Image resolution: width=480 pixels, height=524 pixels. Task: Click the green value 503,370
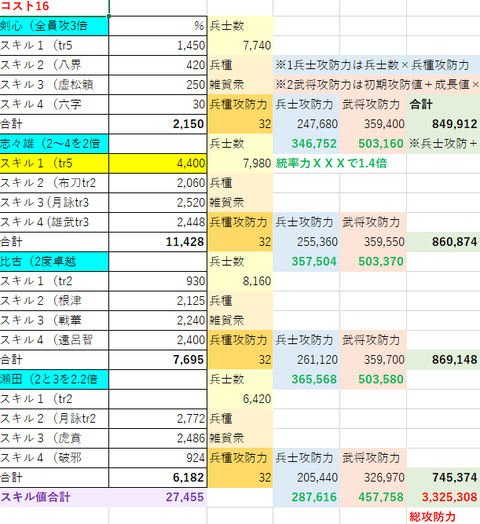click(x=373, y=261)
